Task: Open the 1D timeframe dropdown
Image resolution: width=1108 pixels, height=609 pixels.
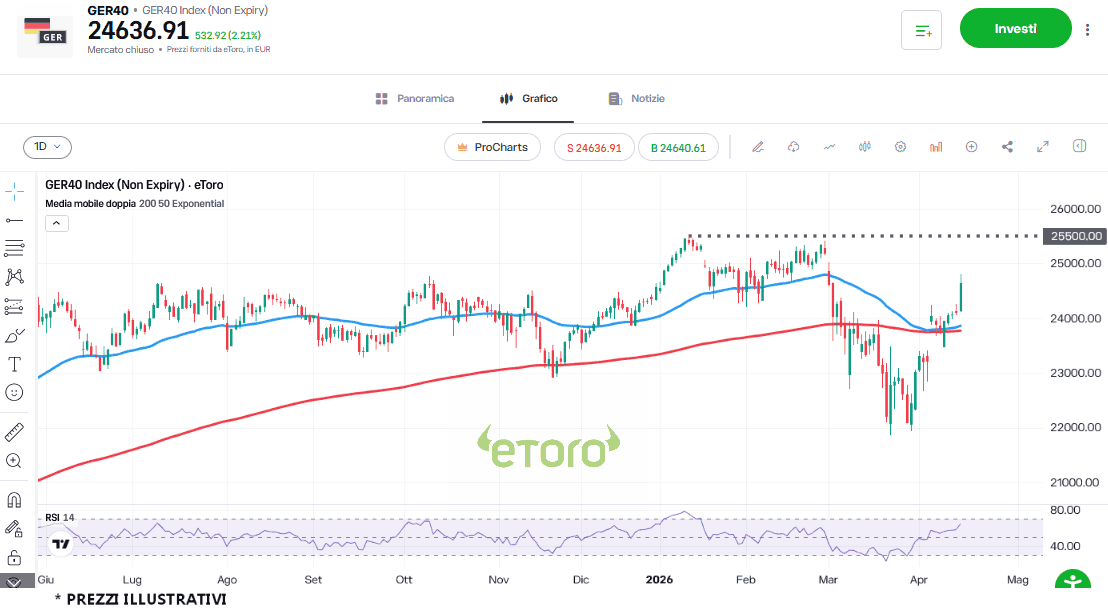Action: (x=47, y=147)
